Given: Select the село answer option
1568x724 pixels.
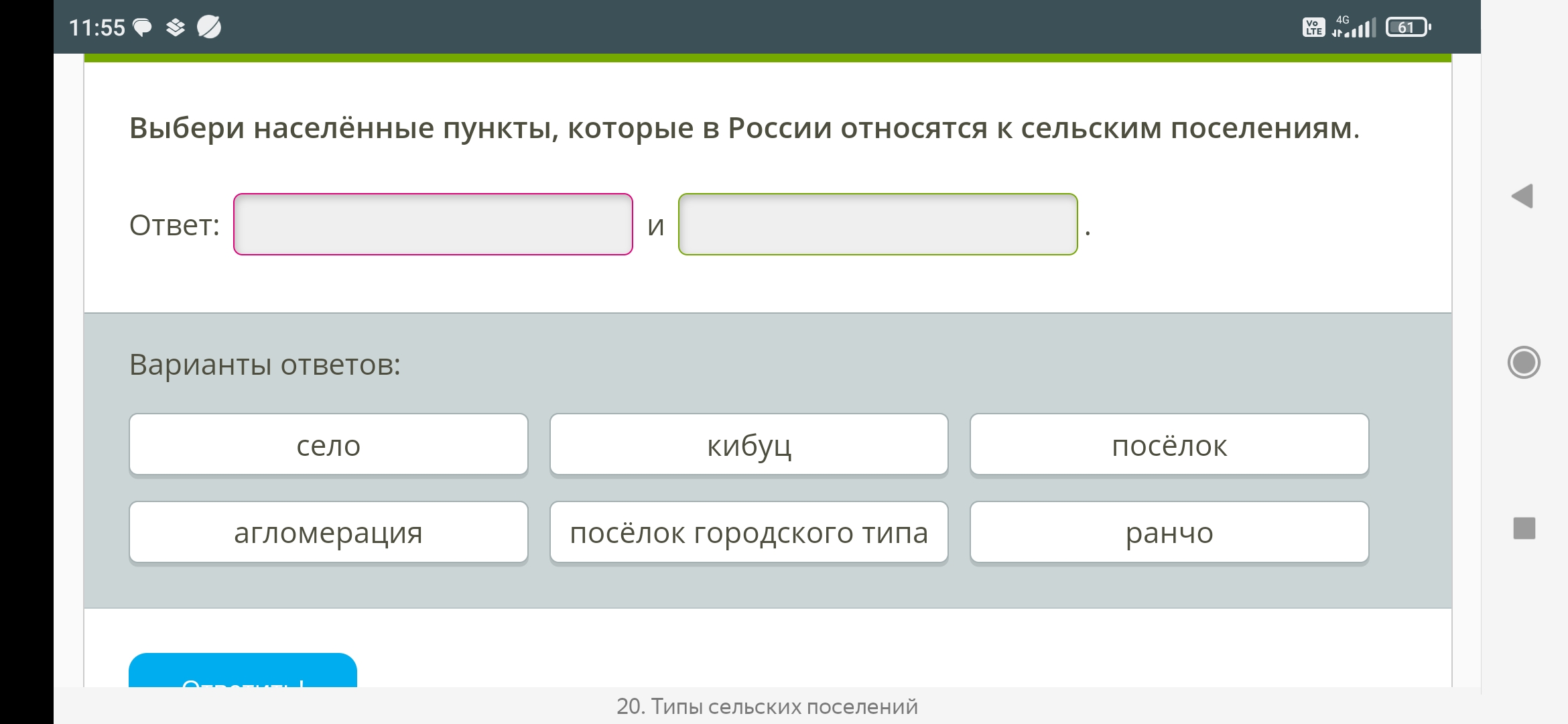Looking at the screenshot, I should point(328,444).
